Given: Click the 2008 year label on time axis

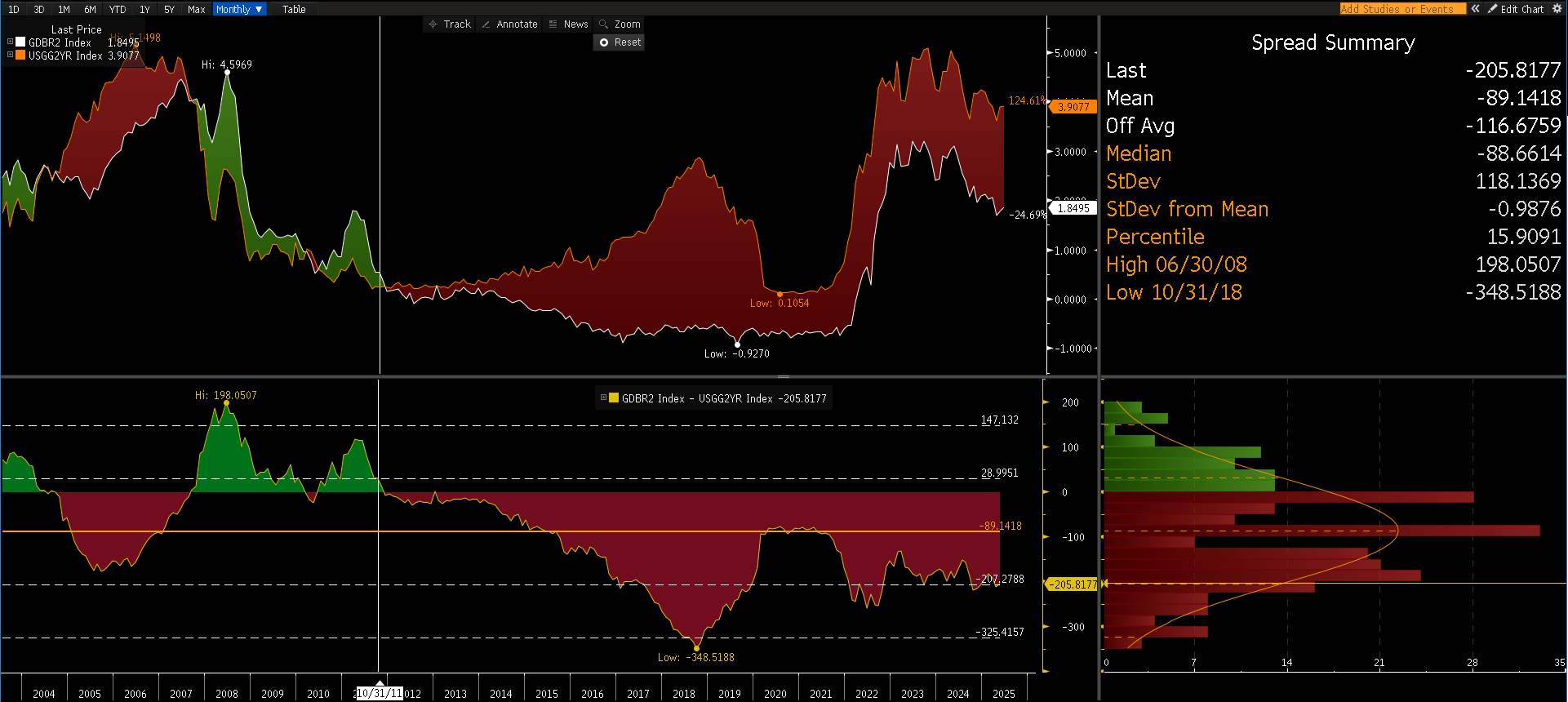Looking at the screenshot, I should [x=227, y=694].
